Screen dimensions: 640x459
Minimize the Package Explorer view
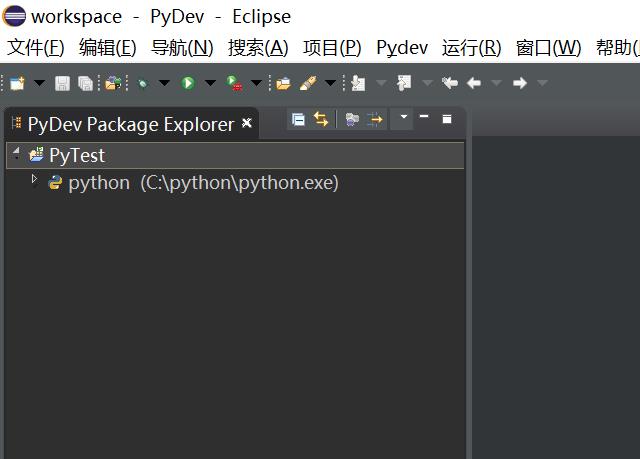pos(424,117)
